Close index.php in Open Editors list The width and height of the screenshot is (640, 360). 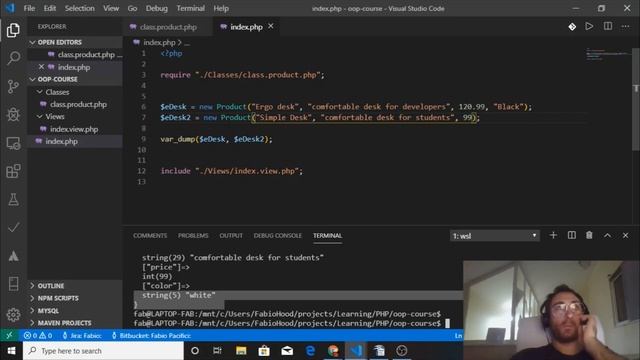click(x=41, y=67)
